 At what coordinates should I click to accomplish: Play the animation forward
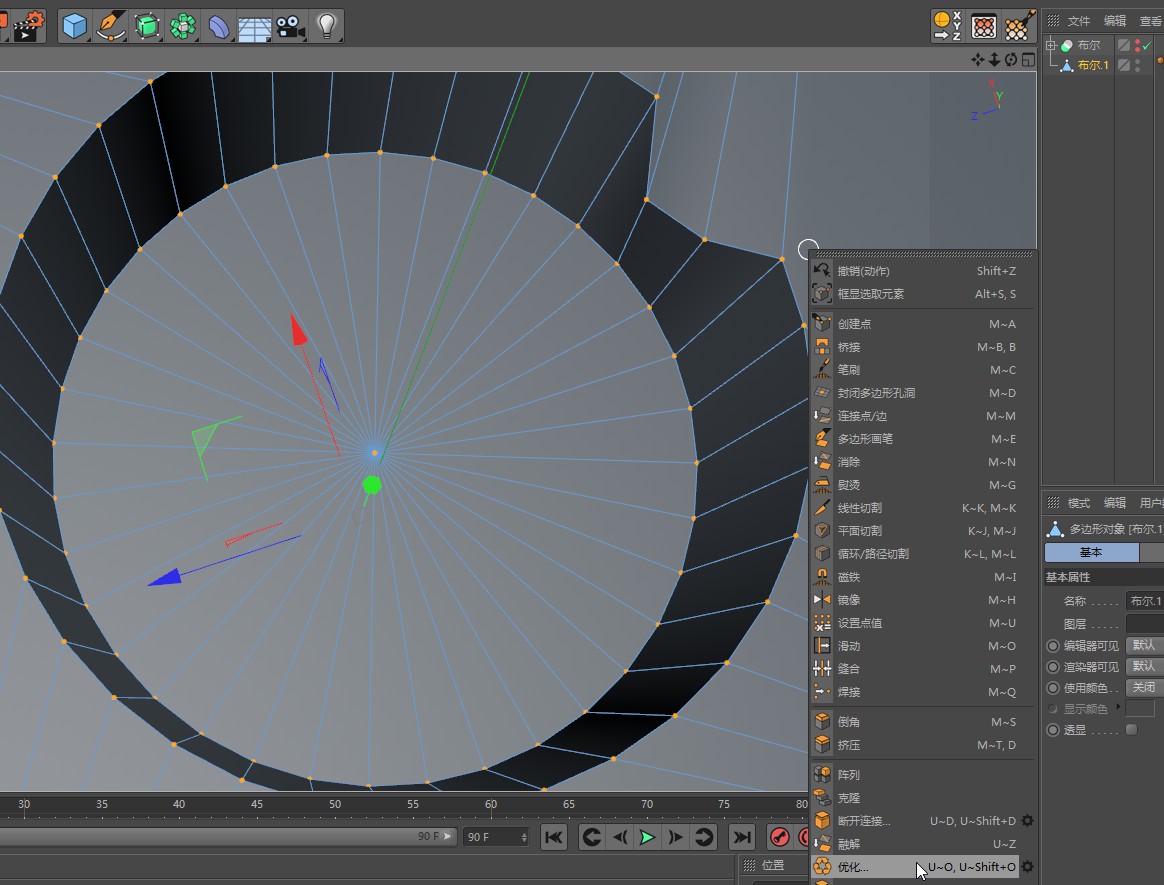pos(647,837)
